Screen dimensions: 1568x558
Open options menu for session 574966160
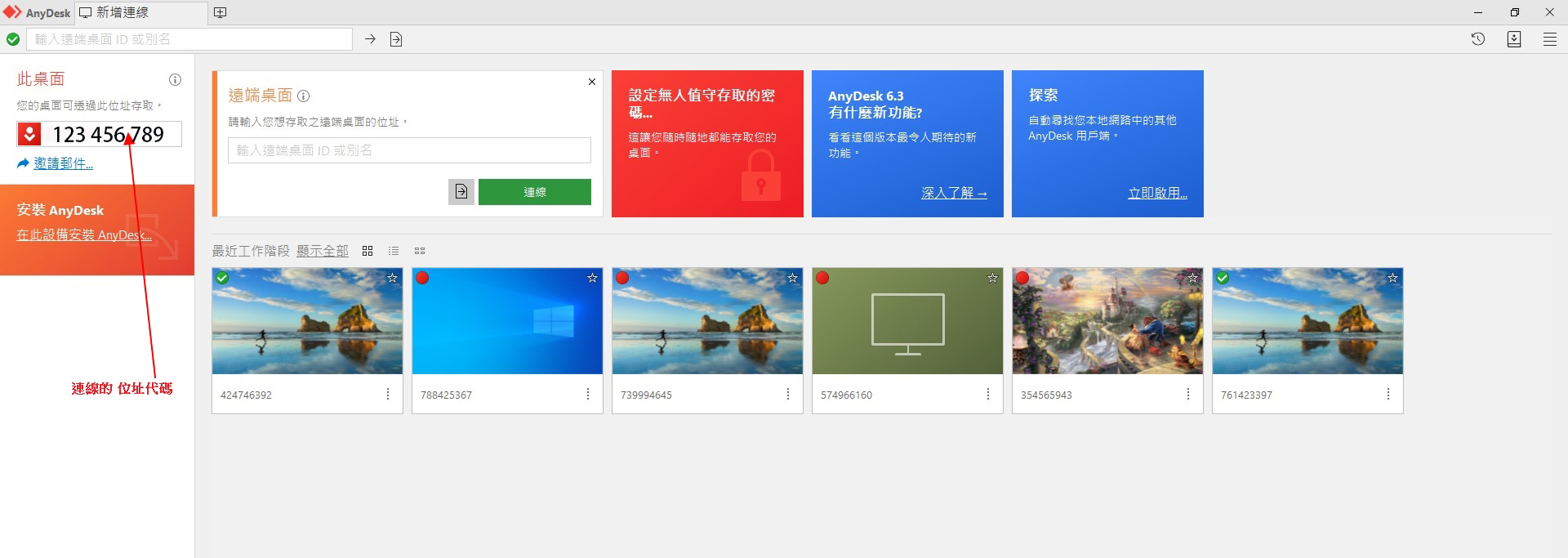[987, 395]
